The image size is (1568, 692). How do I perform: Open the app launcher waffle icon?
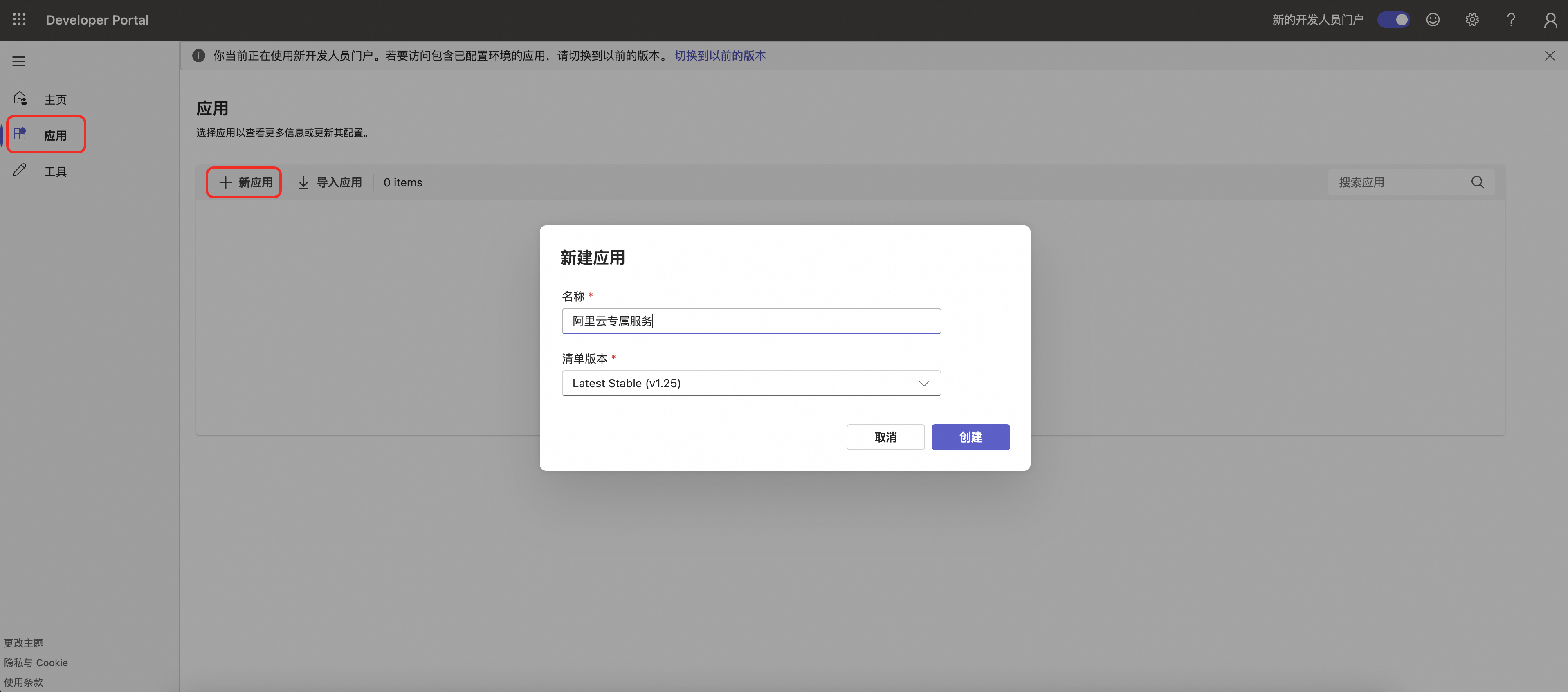19,20
